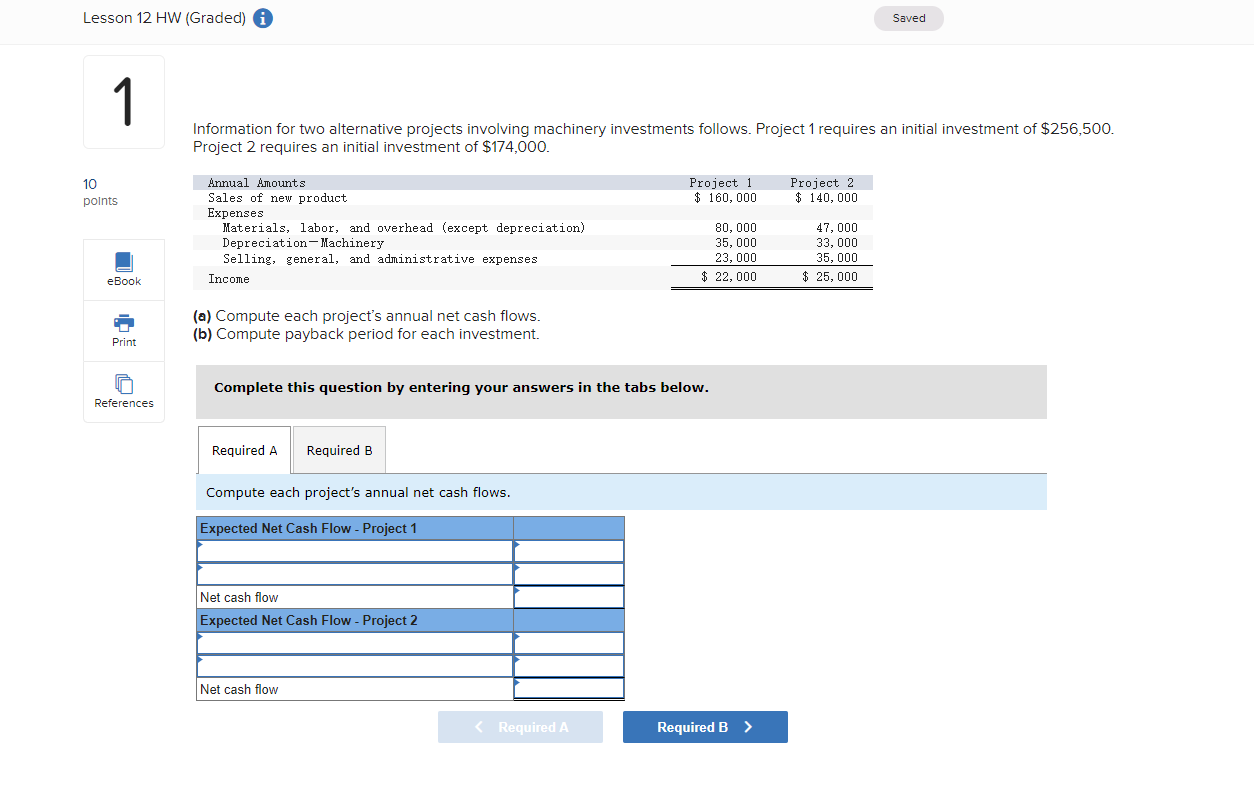Click Project 1 depreciation value 35,000
The height and width of the screenshot is (785, 1254).
coord(736,243)
